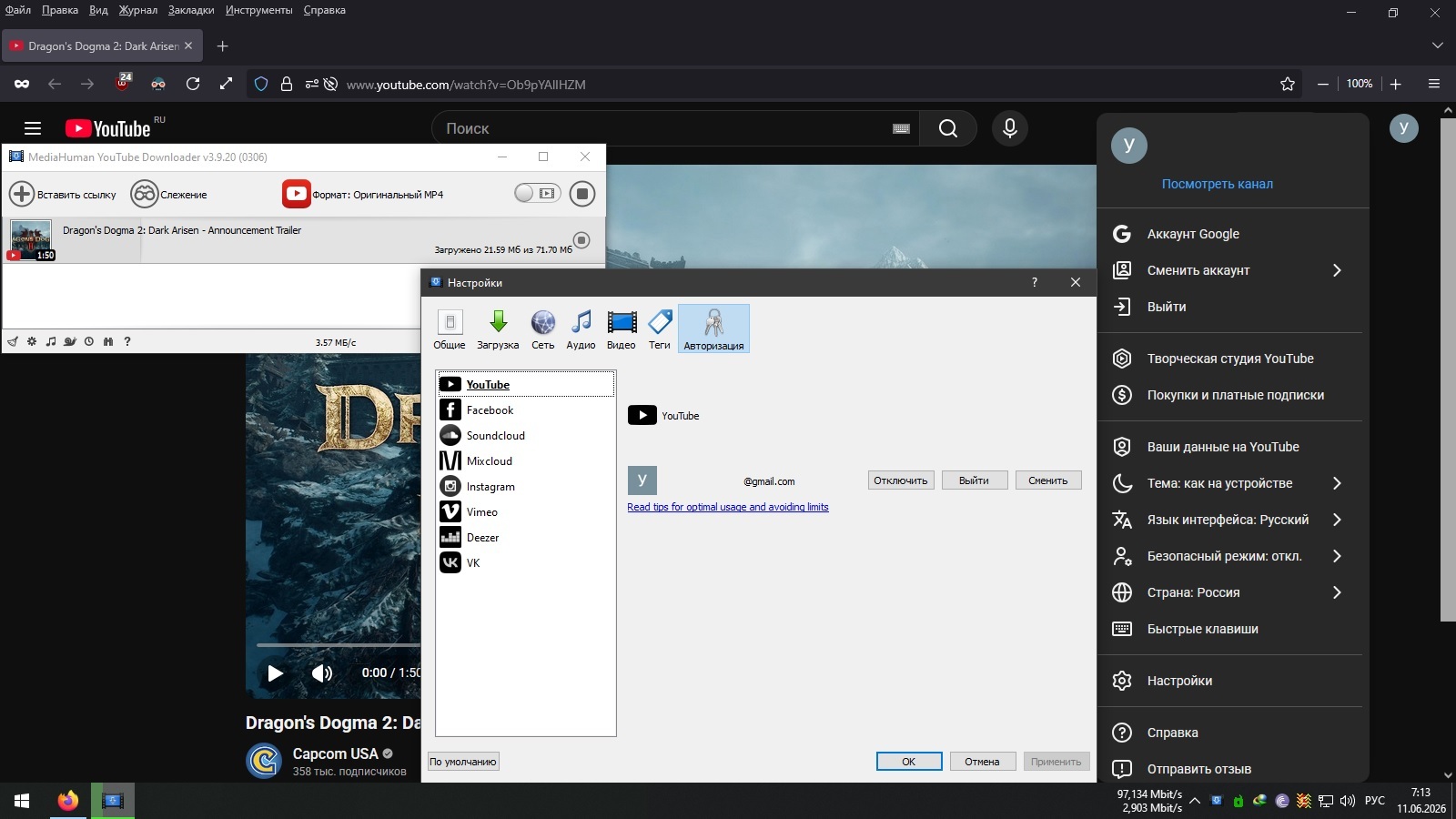This screenshot has height=819, width=1456.
Task: Show hidden system tray icons
Action: 1195,801
